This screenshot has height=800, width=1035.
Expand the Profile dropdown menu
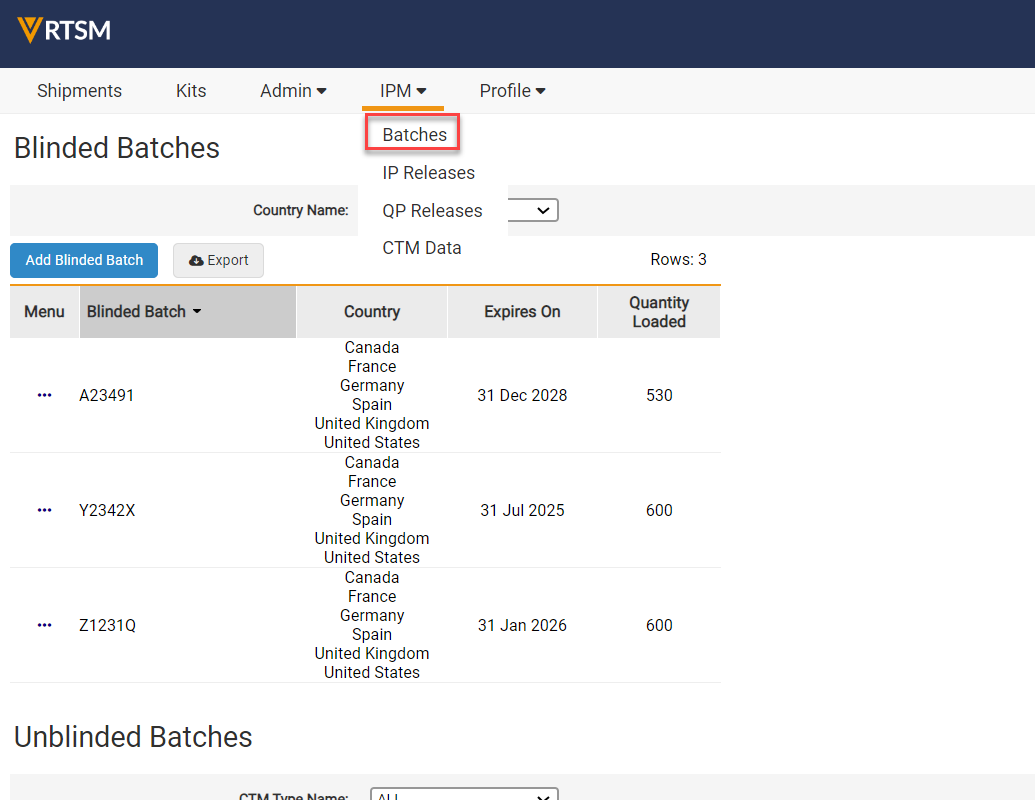click(512, 91)
